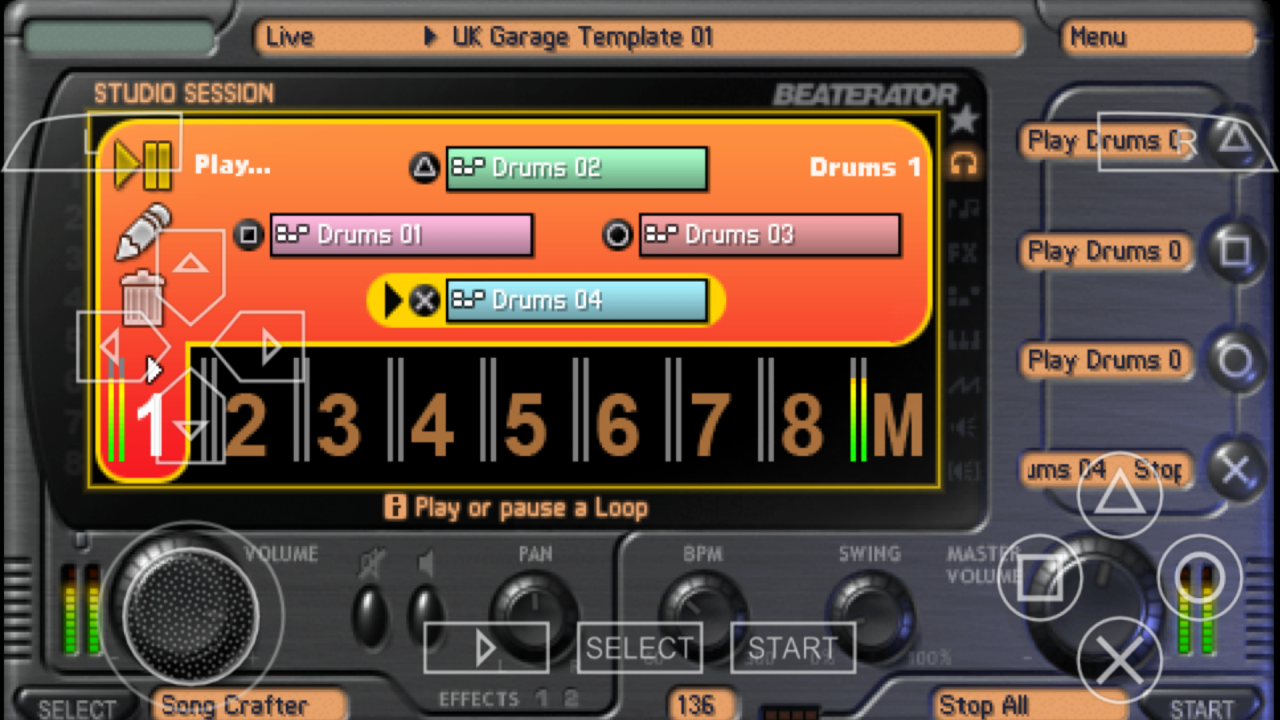The width and height of the screenshot is (1280, 720).
Task: Select the pencil edit icon
Action: click(x=143, y=231)
